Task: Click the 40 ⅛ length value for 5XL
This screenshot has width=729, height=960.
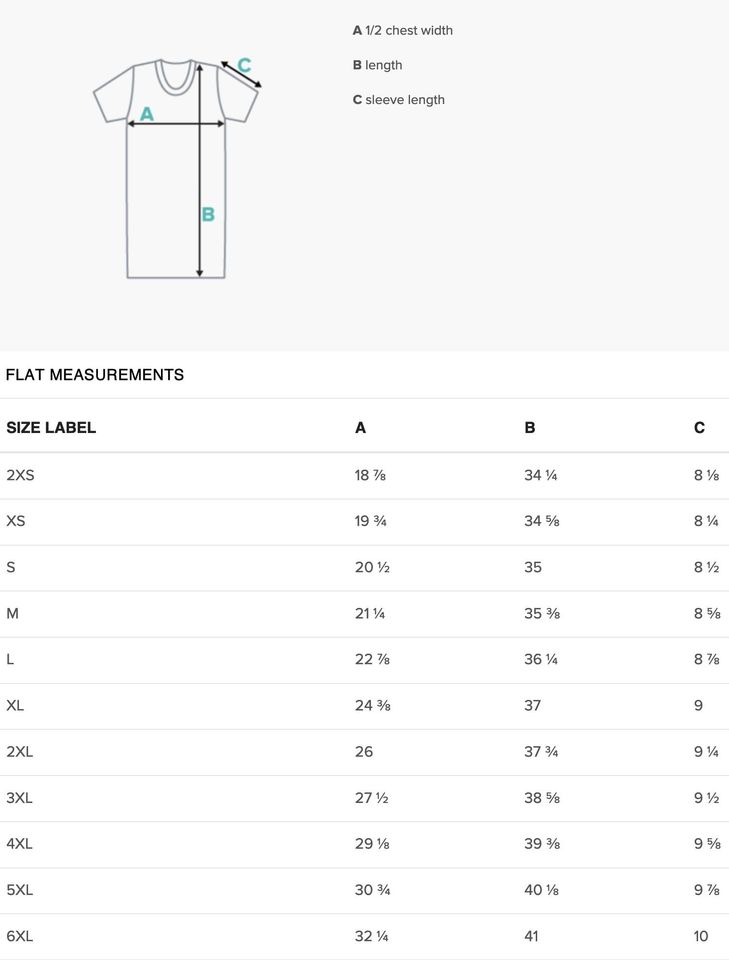Action: 541,890
